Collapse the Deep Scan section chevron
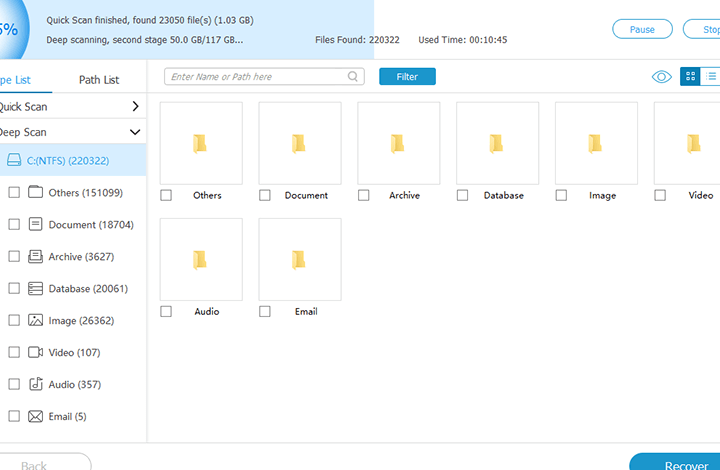This screenshot has width=720, height=470. point(135,132)
